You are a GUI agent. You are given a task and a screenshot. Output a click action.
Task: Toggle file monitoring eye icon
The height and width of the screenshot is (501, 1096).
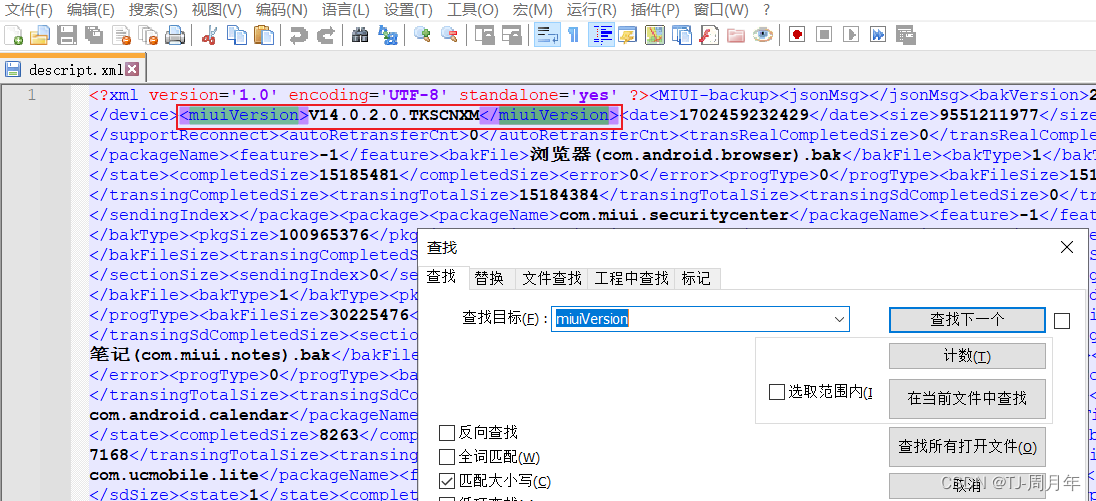click(x=763, y=34)
